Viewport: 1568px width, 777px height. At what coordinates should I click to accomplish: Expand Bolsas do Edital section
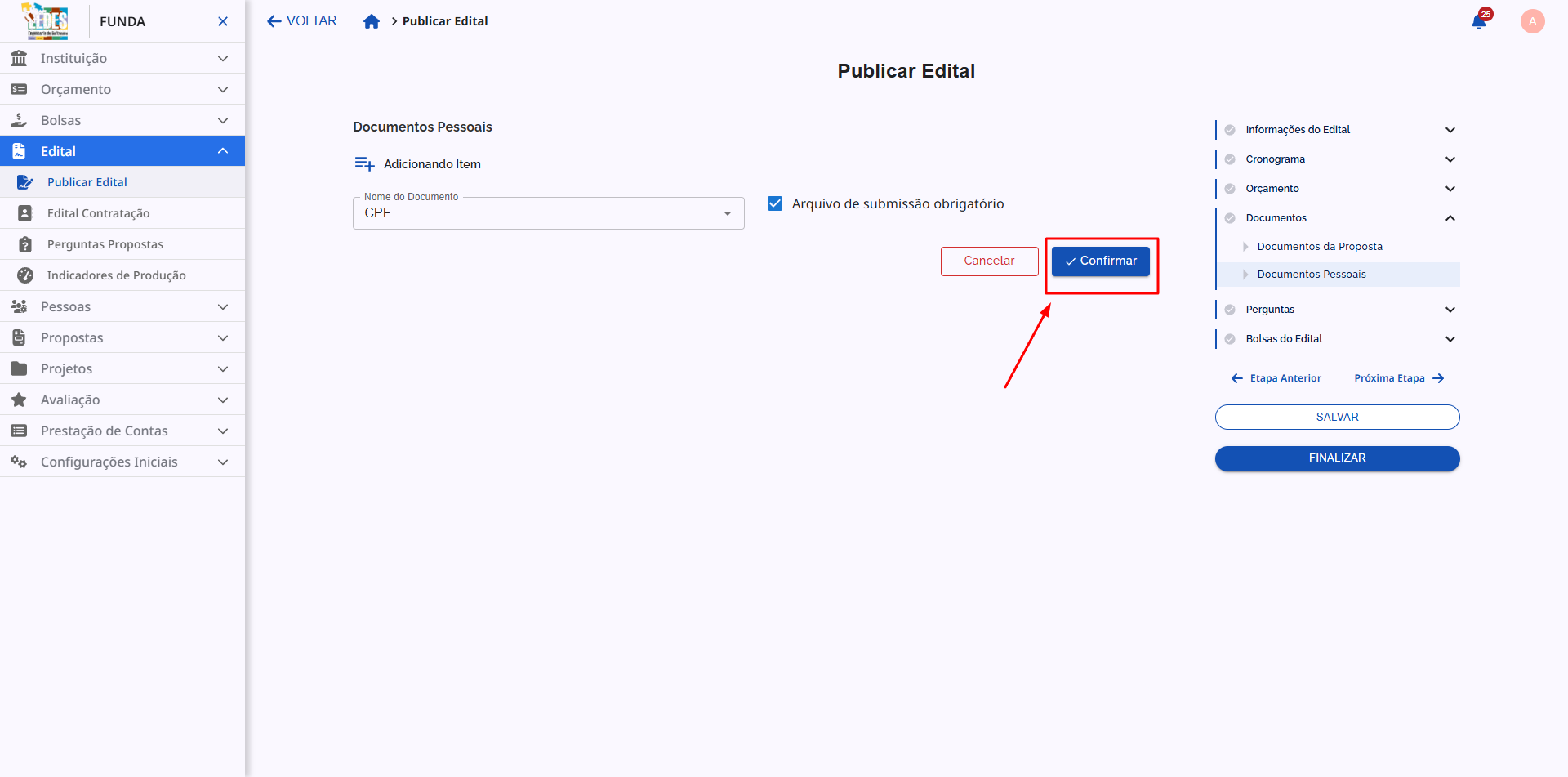coord(1450,339)
